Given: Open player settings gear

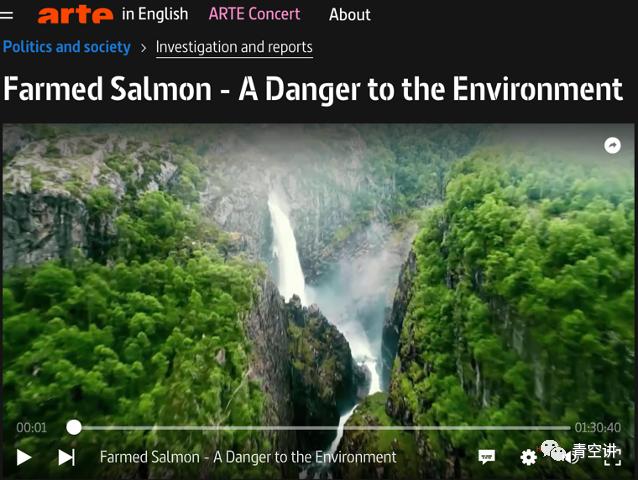Looking at the screenshot, I should (528, 457).
